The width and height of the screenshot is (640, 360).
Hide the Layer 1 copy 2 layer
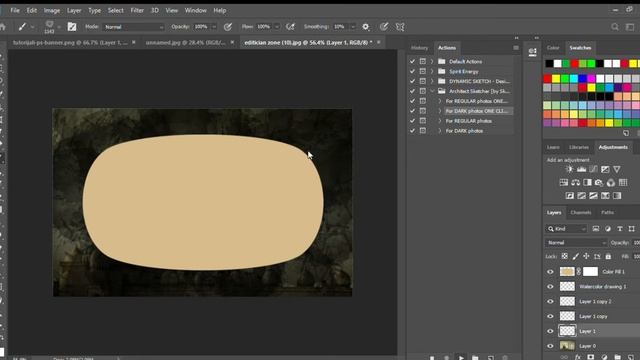(550, 302)
